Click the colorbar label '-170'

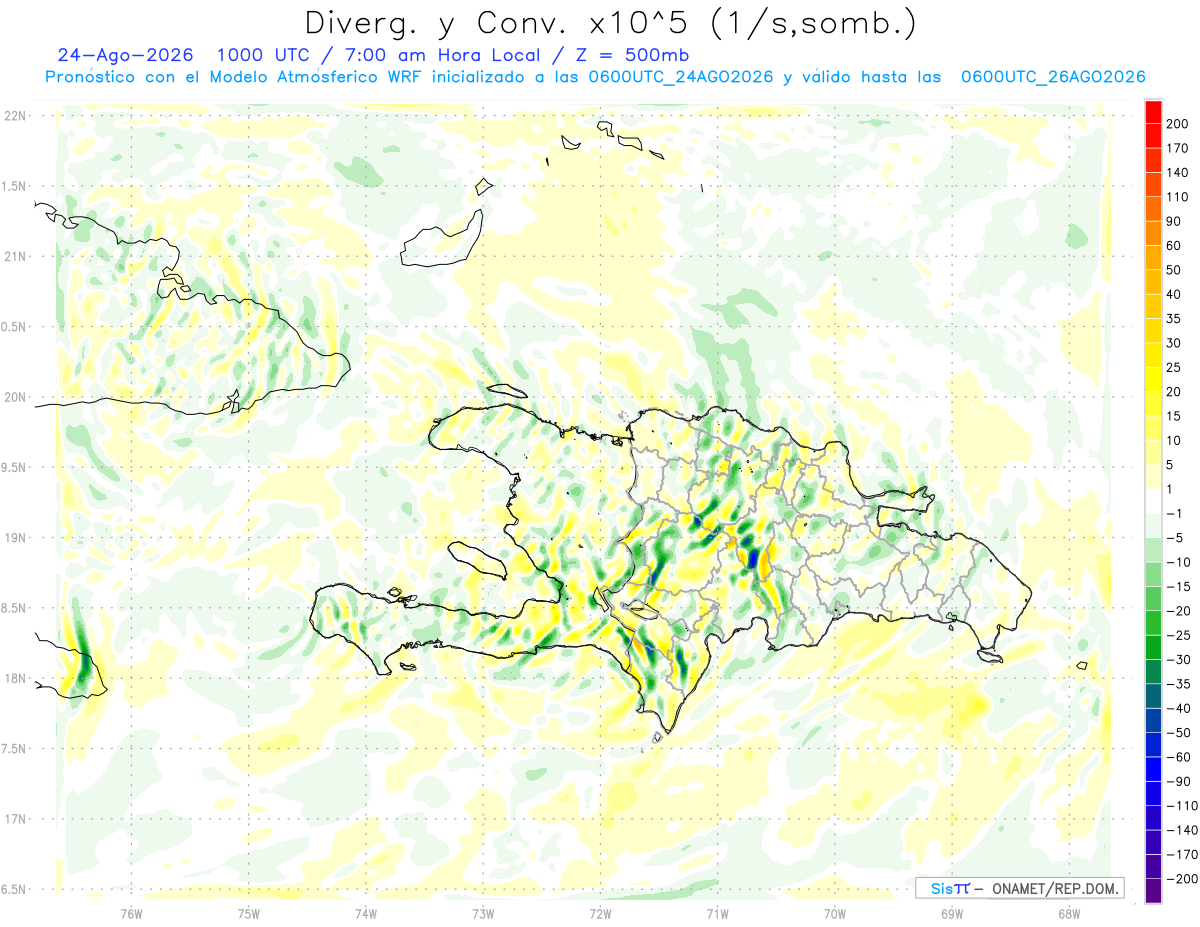(1184, 854)
